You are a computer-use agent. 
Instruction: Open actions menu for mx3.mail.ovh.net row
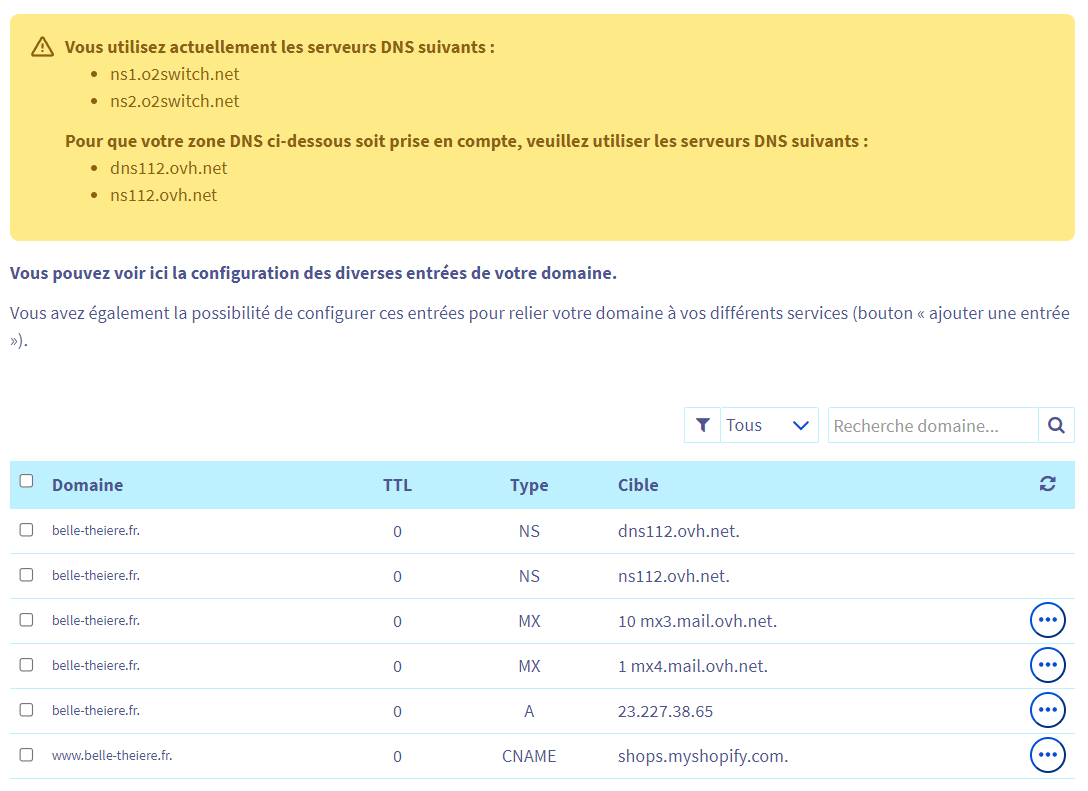tap(1048, 620)
